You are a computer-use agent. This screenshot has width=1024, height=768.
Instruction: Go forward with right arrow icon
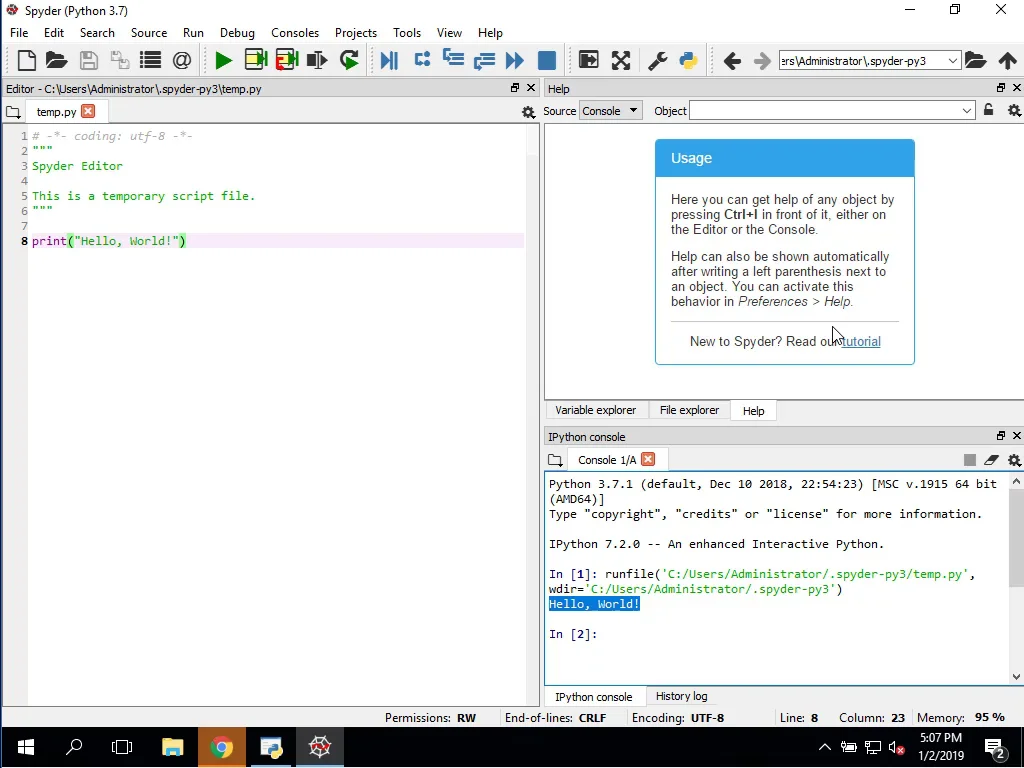(762, 61)
